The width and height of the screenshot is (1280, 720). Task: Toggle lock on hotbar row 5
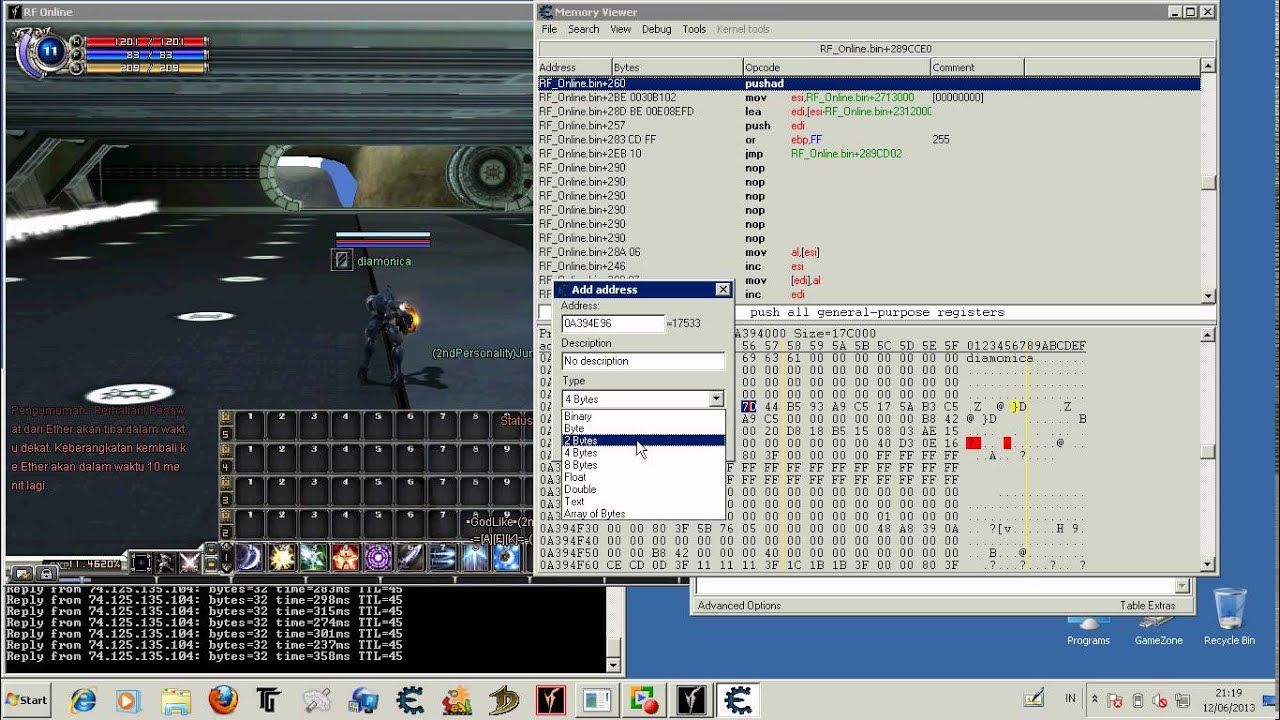pyautogui.click(x=225, y=418)
